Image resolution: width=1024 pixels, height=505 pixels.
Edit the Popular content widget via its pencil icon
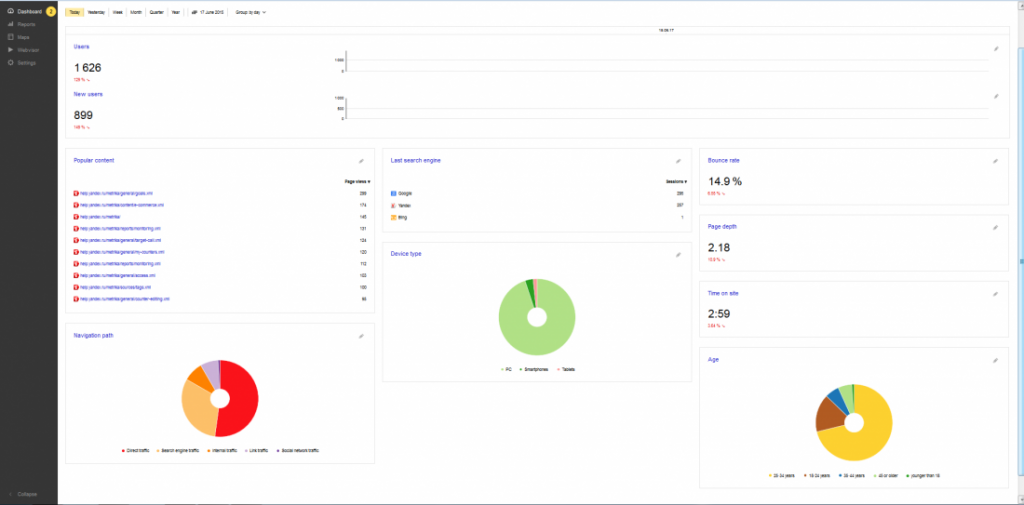[x=361, y=161]
